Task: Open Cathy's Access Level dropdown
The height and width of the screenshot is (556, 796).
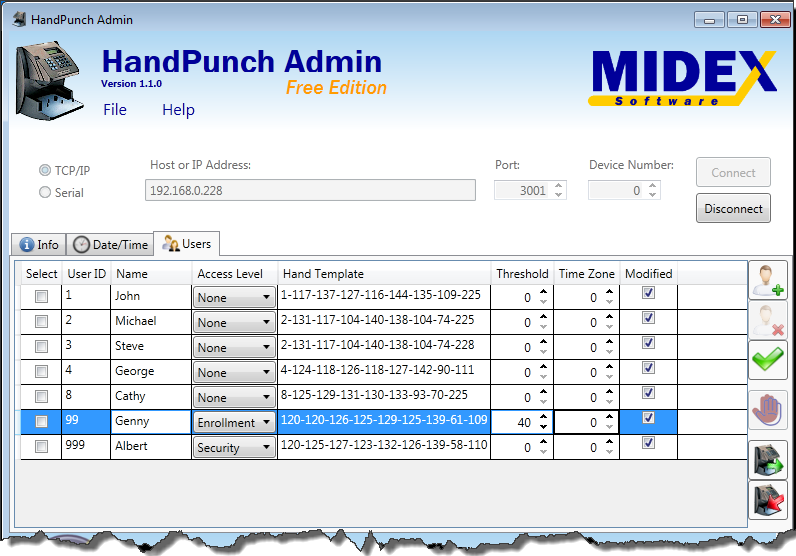Action: [234, 397]
